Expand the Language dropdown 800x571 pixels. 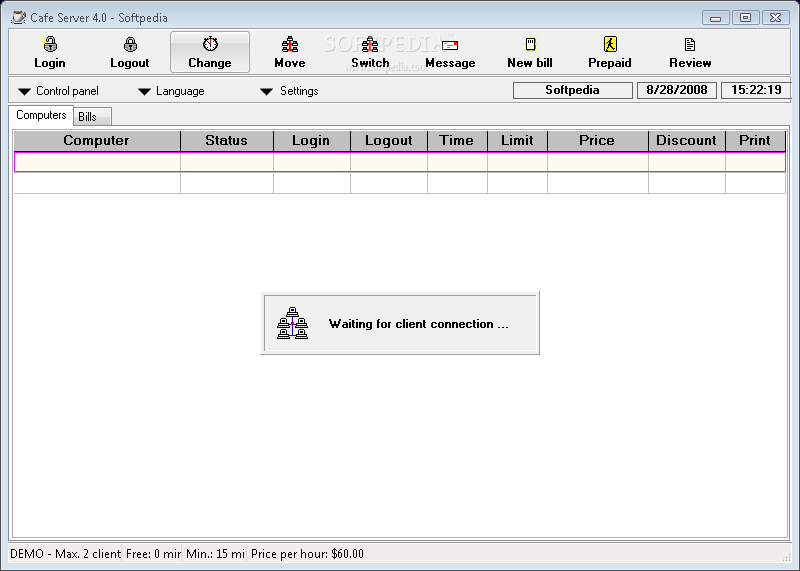click(x=171, y=91)
